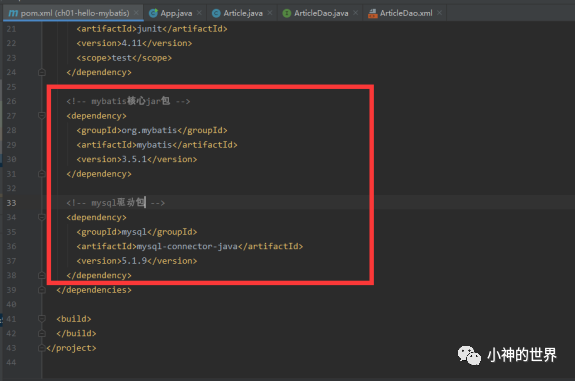Viewport: 576px width, 382px height.
Task: Click the opening build tag on line 41
Action: pyautogui.click(x=73, y=319)
